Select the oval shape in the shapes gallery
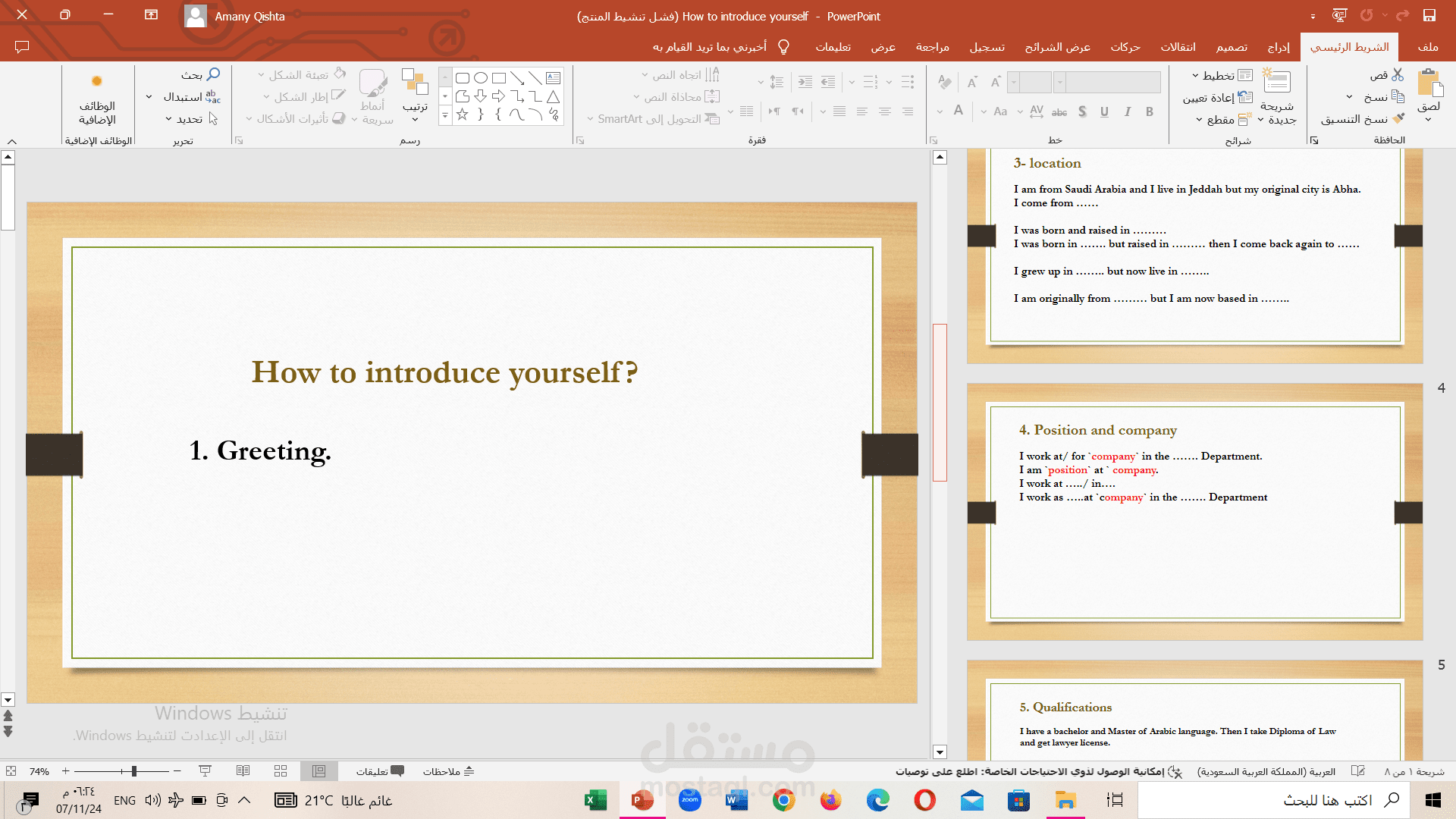 click(481, 77)
